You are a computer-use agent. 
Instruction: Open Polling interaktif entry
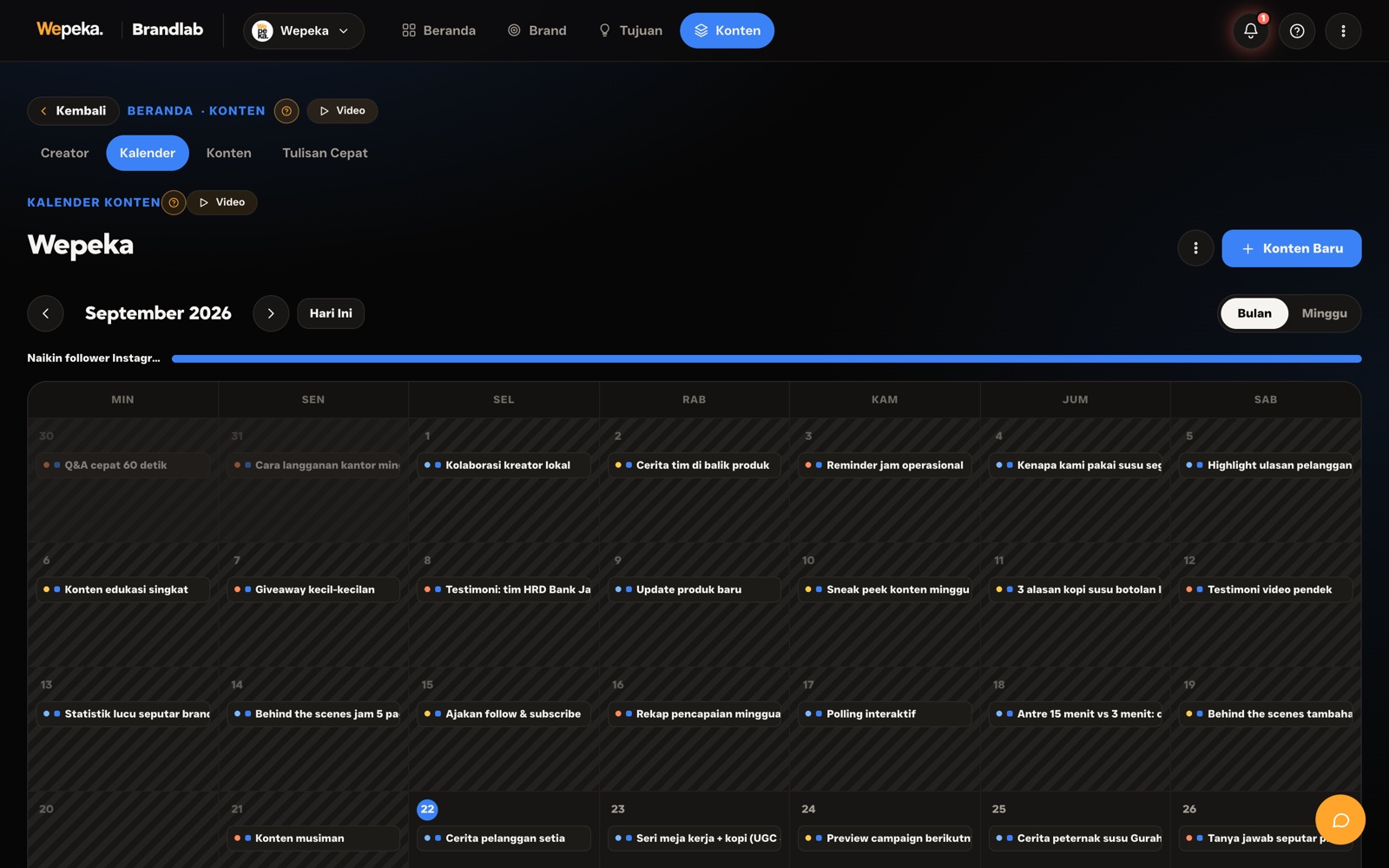click(x=885, y=713)
